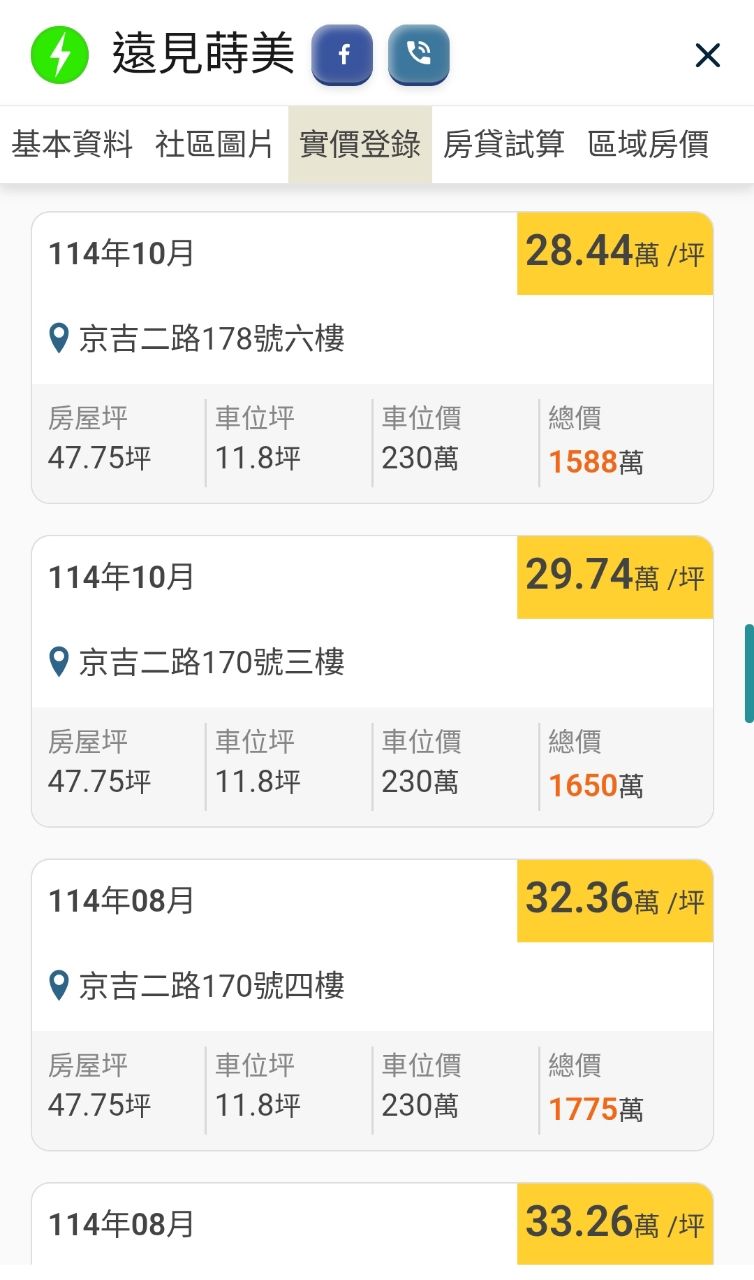Click the green lightning bolt logo
This screenshot has height=1280, width=754.
tap(59, 55)
